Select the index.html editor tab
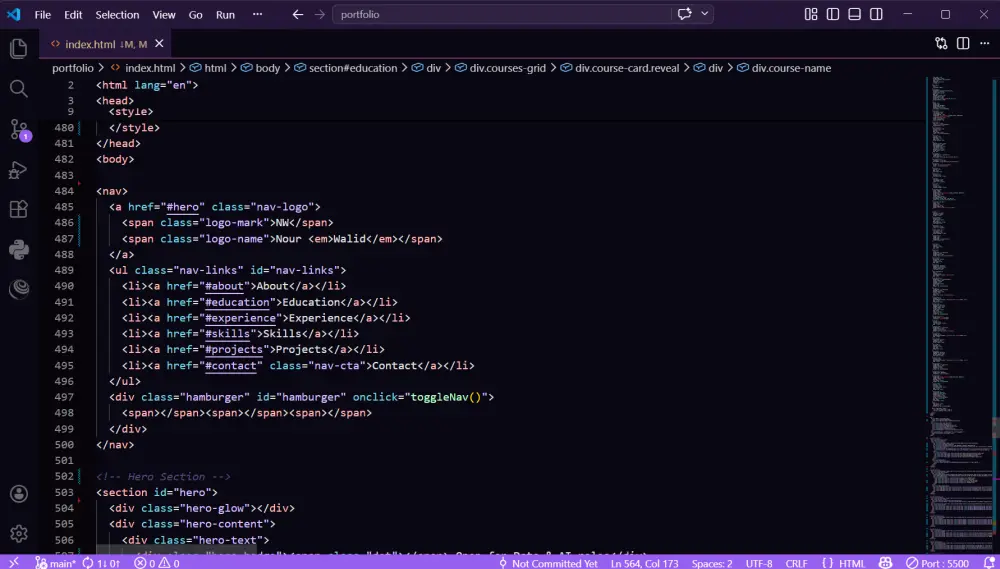 (x=105, y=44)
